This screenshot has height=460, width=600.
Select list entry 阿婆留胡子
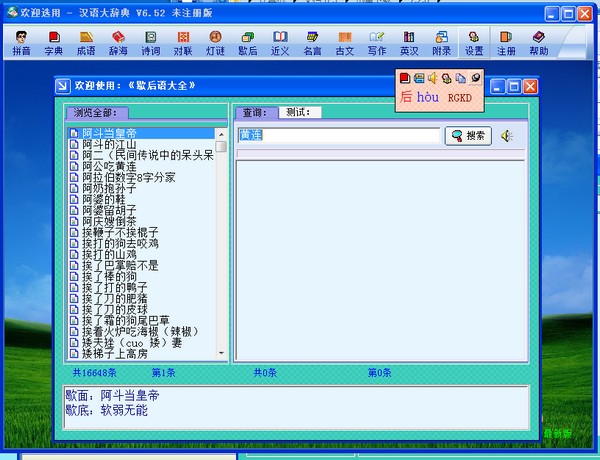141,210
